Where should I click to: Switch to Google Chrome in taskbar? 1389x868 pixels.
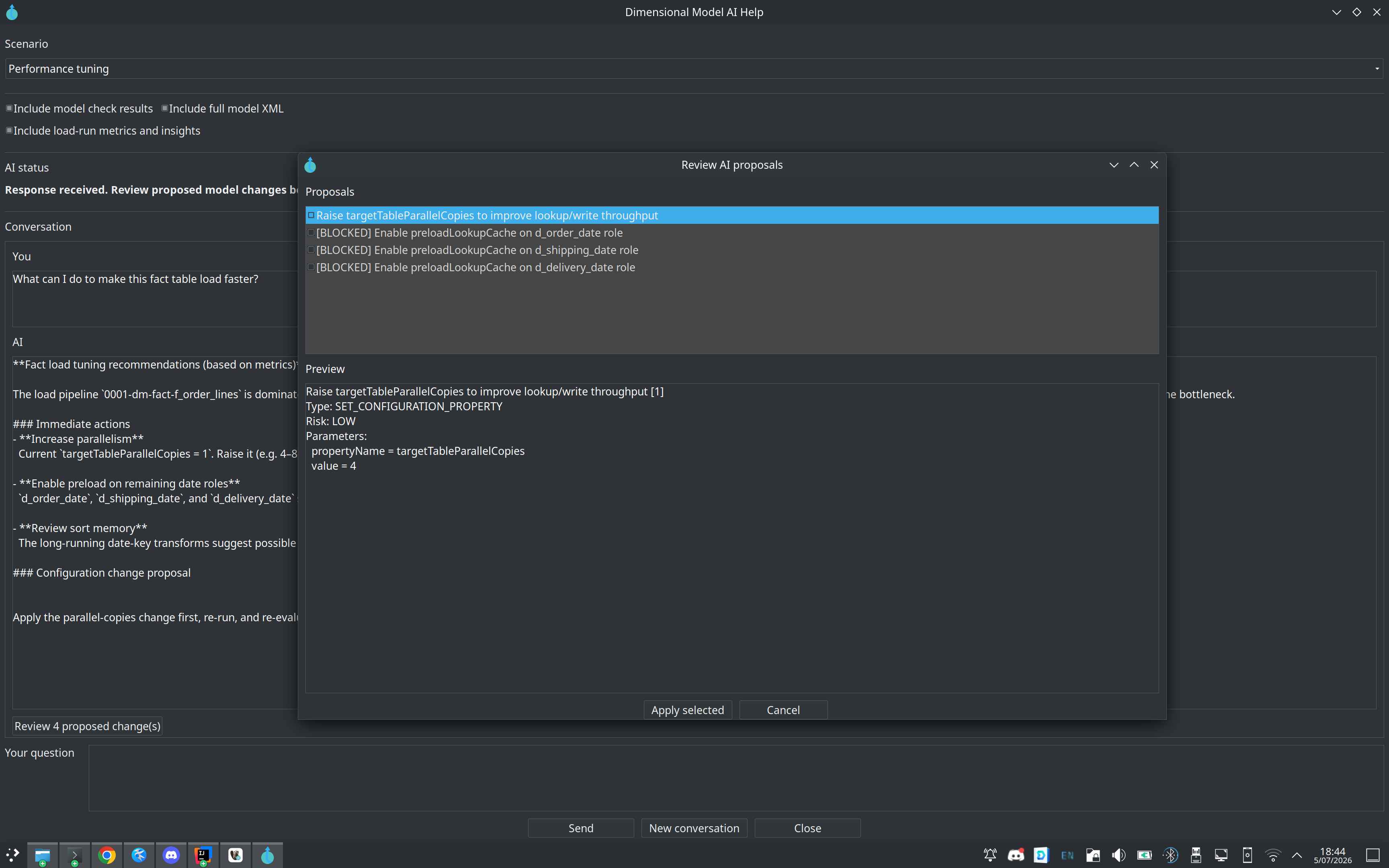[x=107, y=856]
